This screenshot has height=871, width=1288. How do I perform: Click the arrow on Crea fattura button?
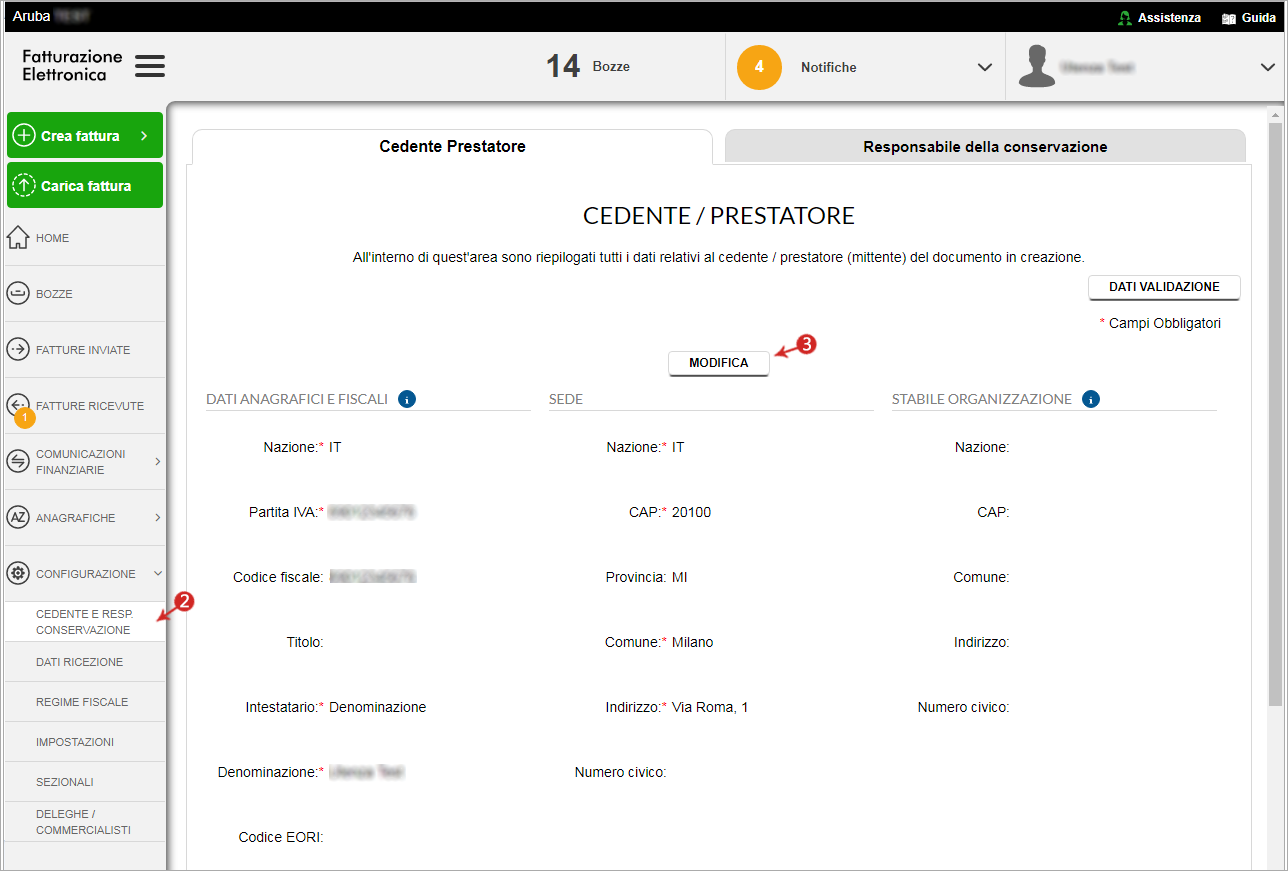tap(144, 136)
